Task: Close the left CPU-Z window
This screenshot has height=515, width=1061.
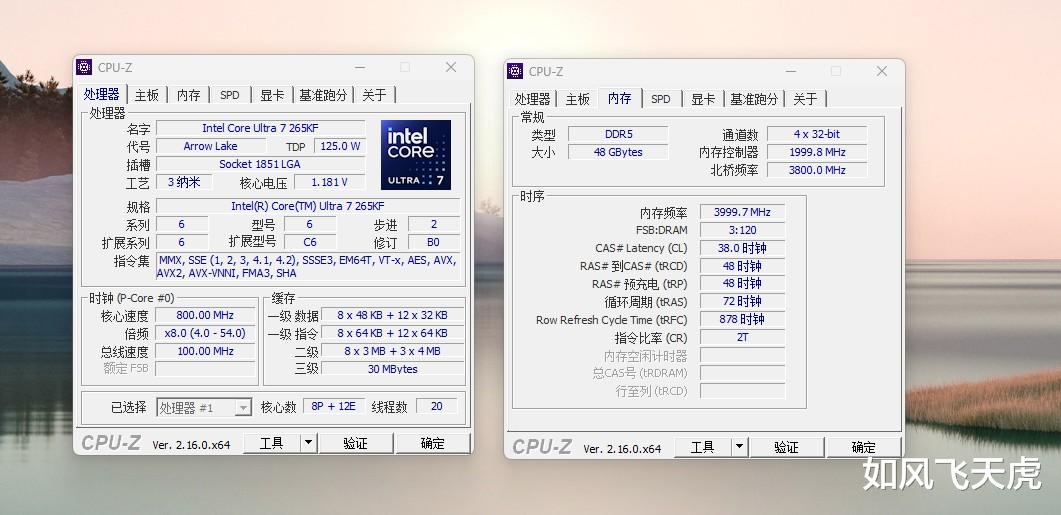Action: (451, 67)
